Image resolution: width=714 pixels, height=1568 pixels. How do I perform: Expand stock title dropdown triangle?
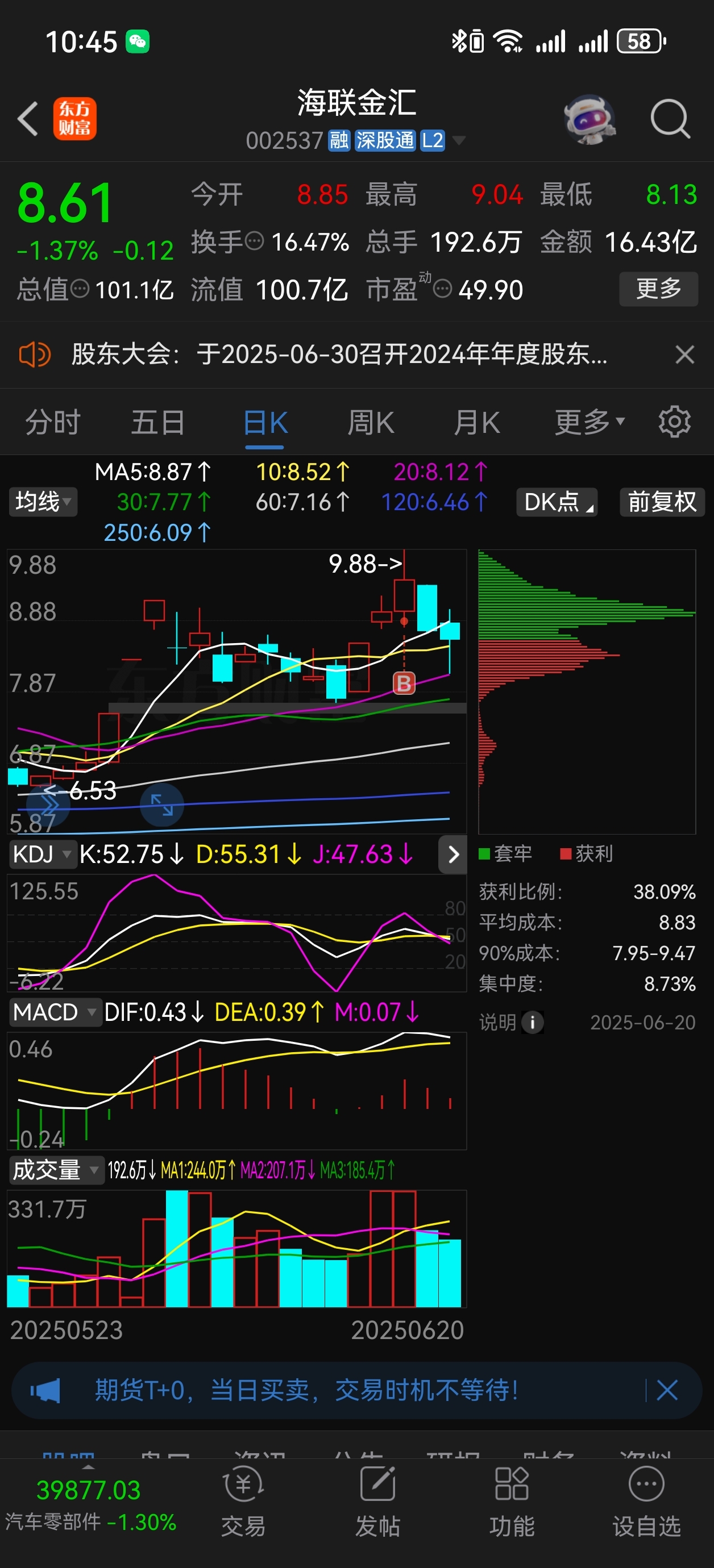point(459,141)
